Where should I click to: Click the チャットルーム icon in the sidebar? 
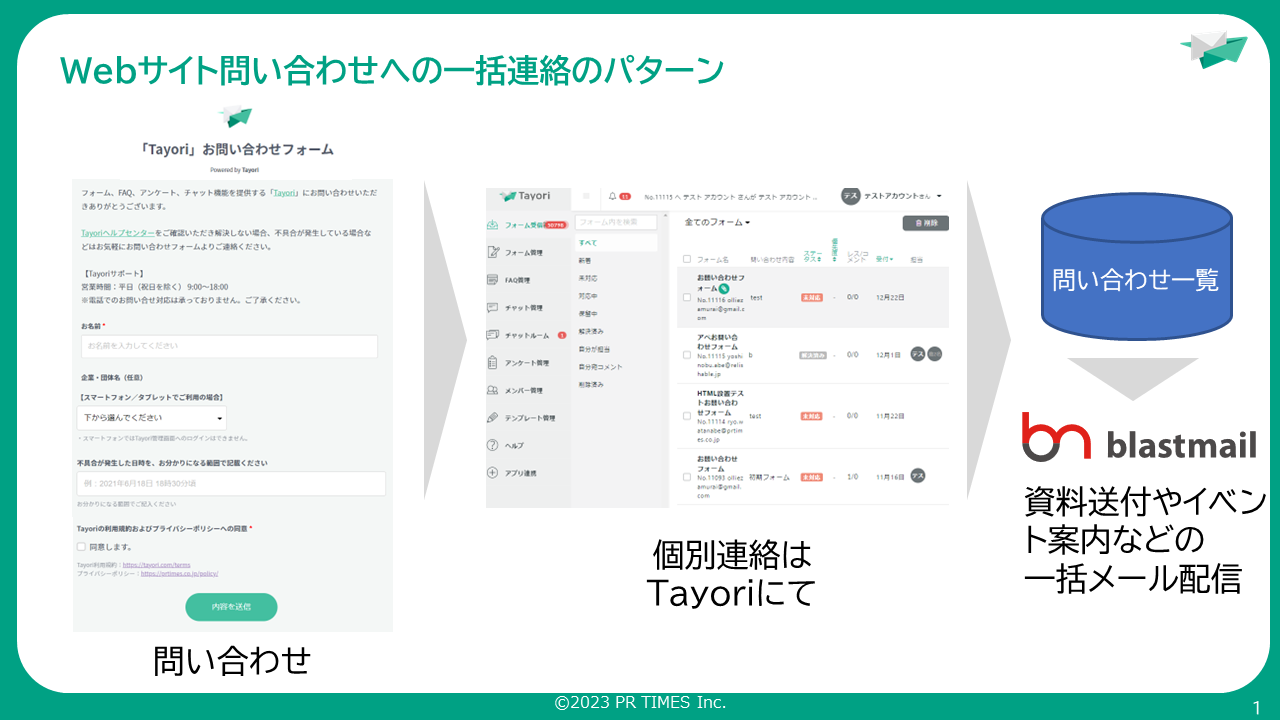(x=492, y=335)
